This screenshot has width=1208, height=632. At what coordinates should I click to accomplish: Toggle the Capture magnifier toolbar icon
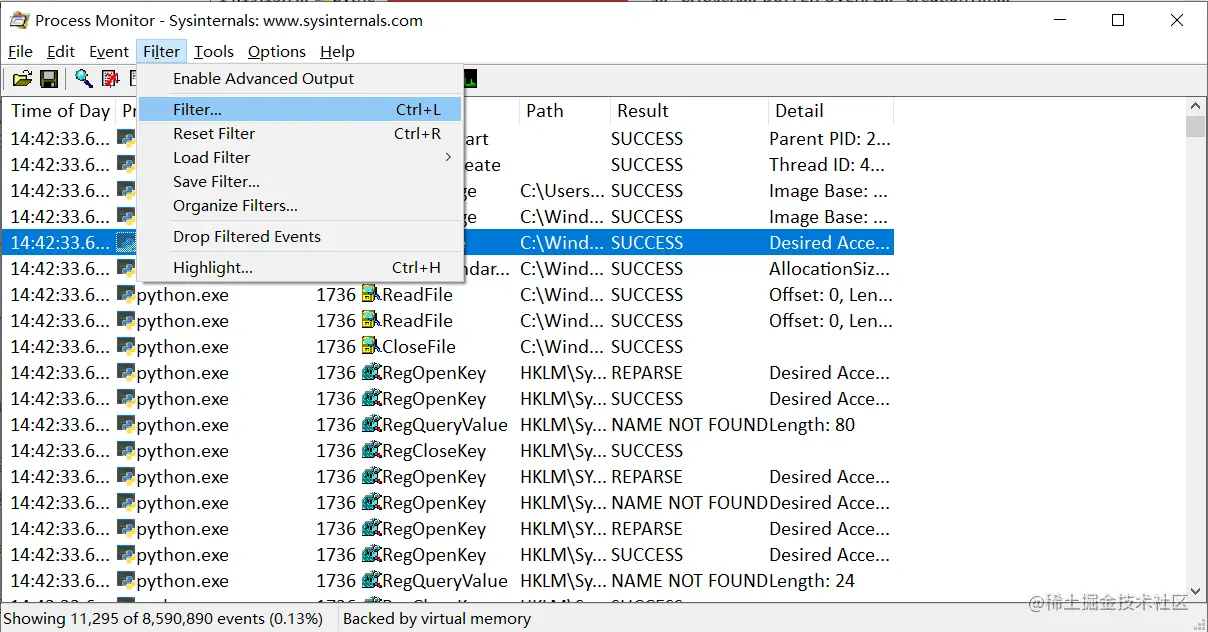pyautogui.click(x=84, y=79)
